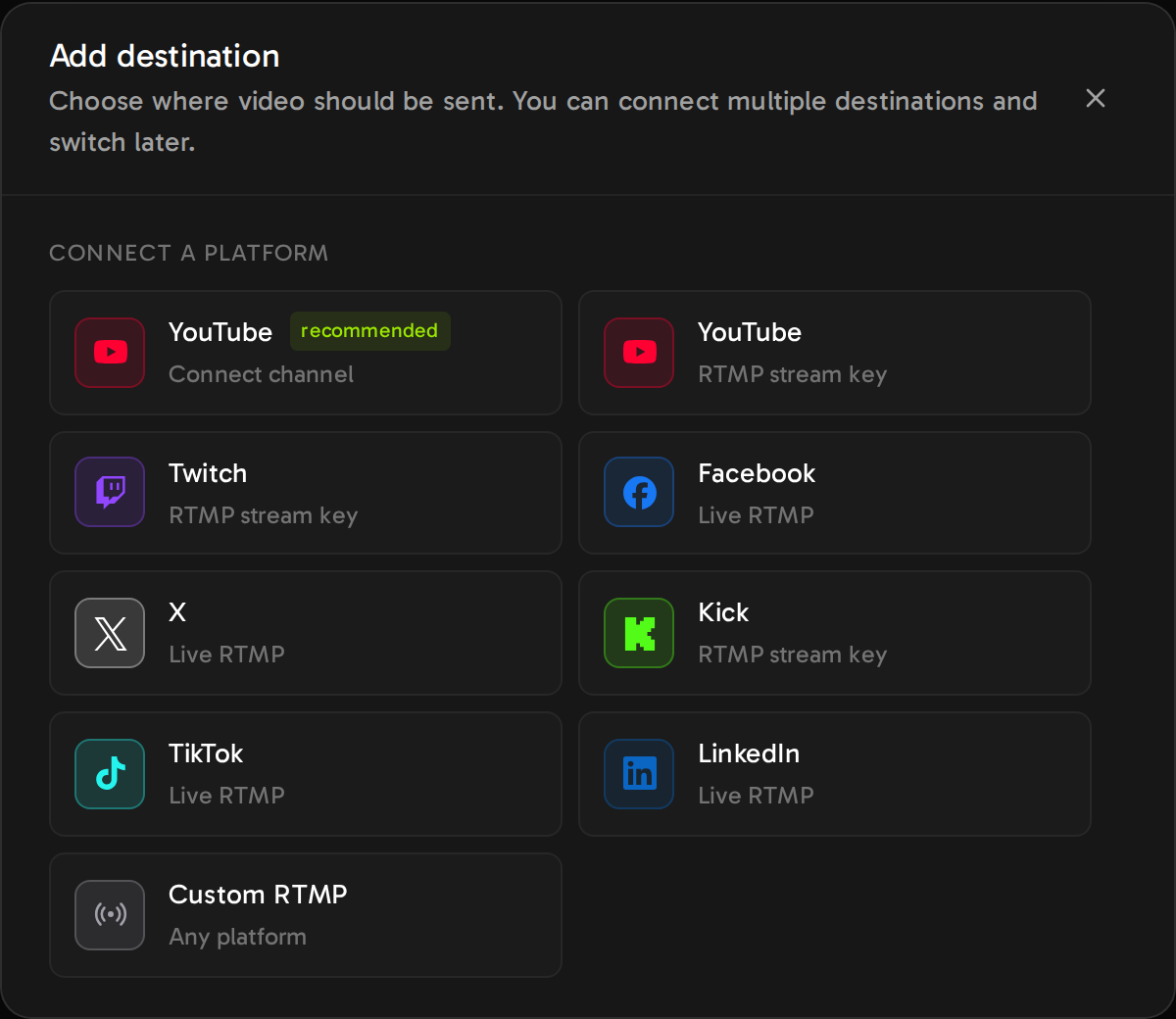Select the TikTok logo icon
Screen dimensions: 1176x1019
(110, 774)
